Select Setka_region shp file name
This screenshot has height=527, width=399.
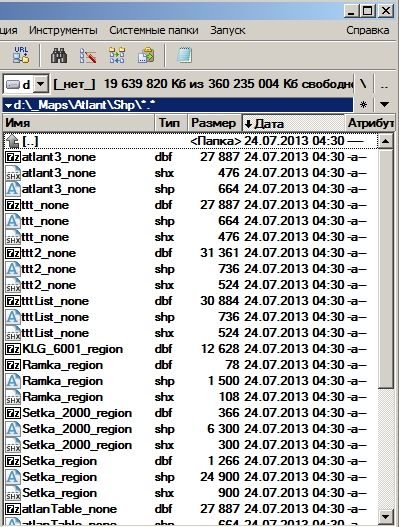[x=59, y=477]
